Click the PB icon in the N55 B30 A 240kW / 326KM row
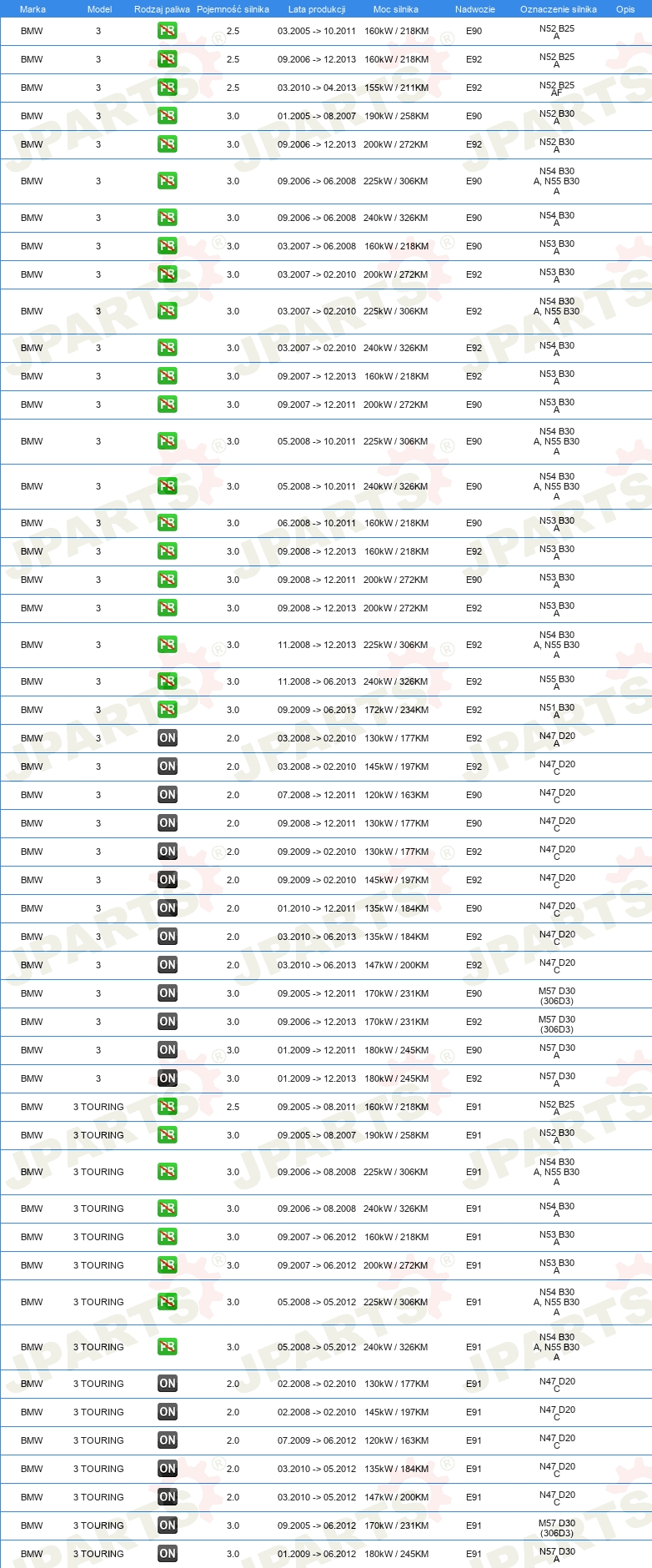652x1568 pixels. click(168, 681)
